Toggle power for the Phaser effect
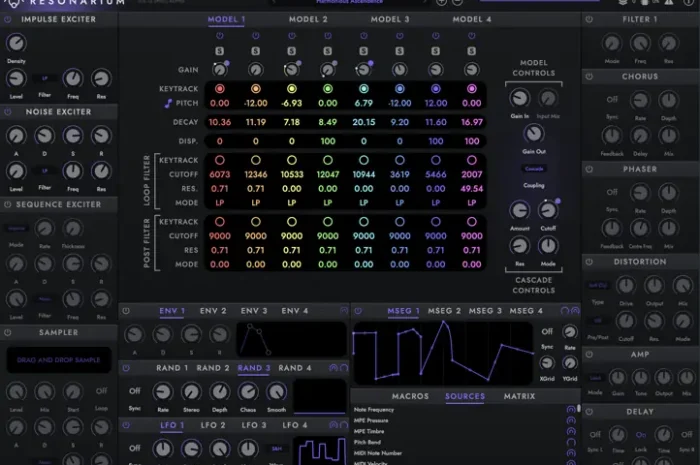The image size is (700, 465). pyautogui.click(x=589, y=169)
